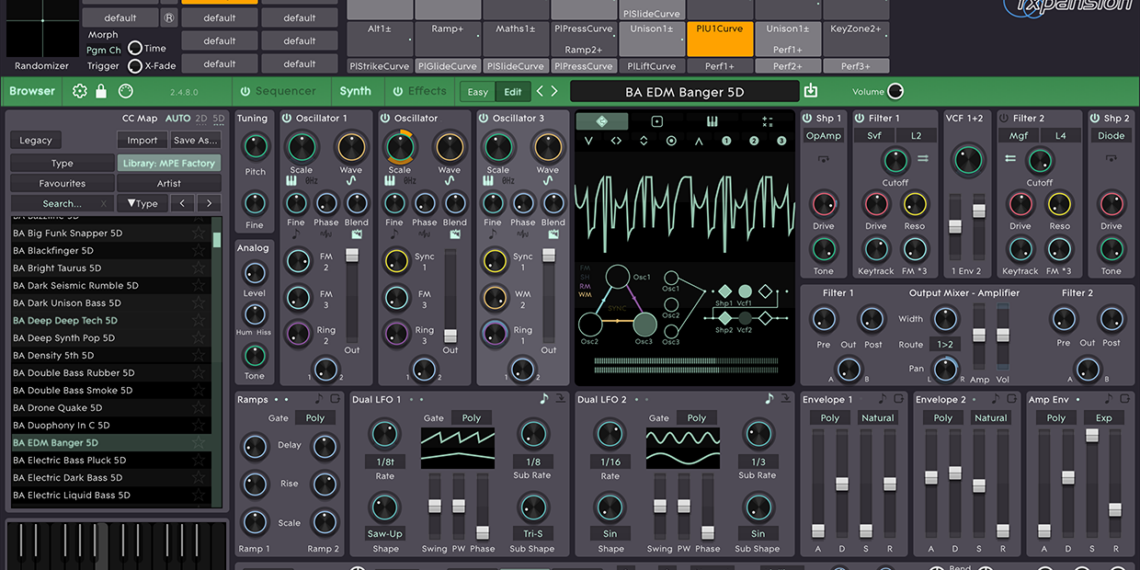Click the Import button
The height and width of the screenshot is (570, 1140).
(142, 140)
